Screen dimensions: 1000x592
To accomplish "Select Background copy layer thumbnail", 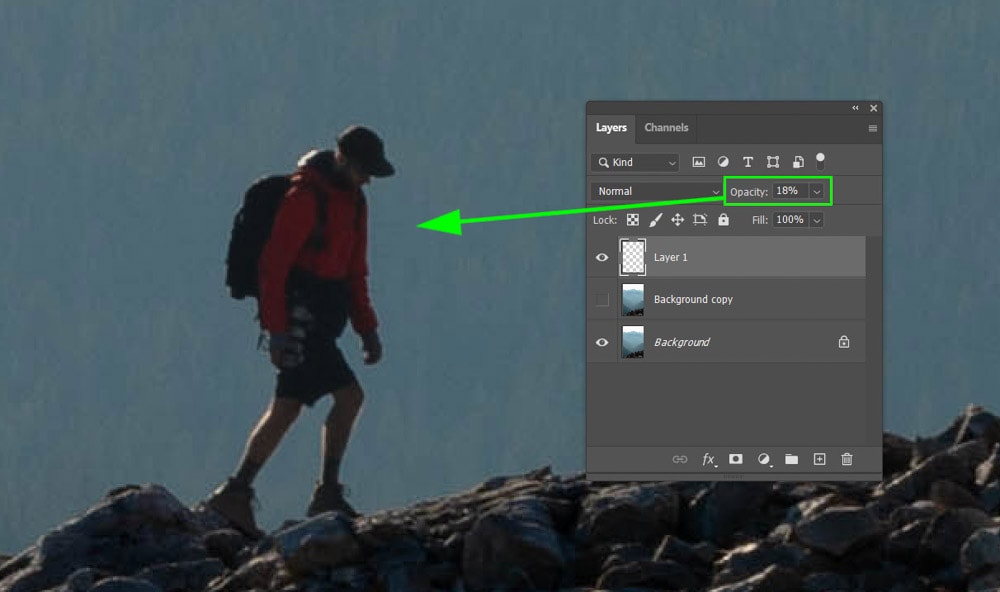I will (x=633, y=300).
